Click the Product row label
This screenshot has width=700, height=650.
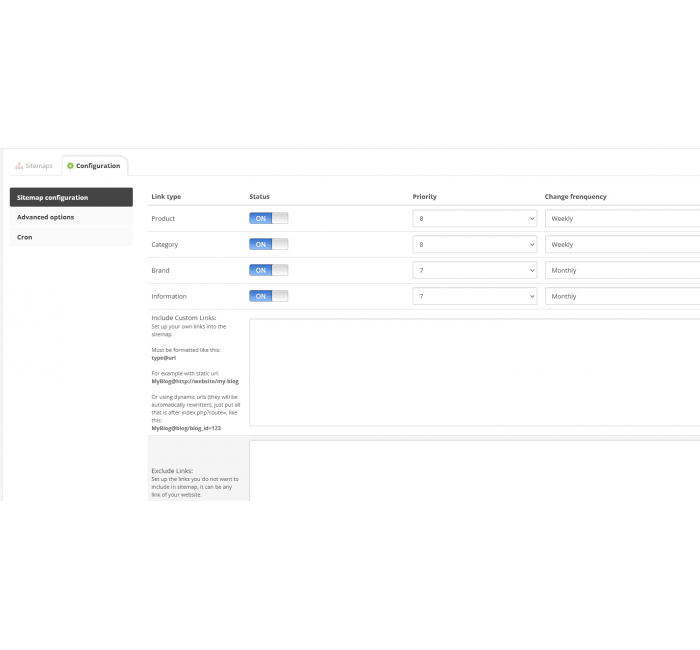pos(163,218)
